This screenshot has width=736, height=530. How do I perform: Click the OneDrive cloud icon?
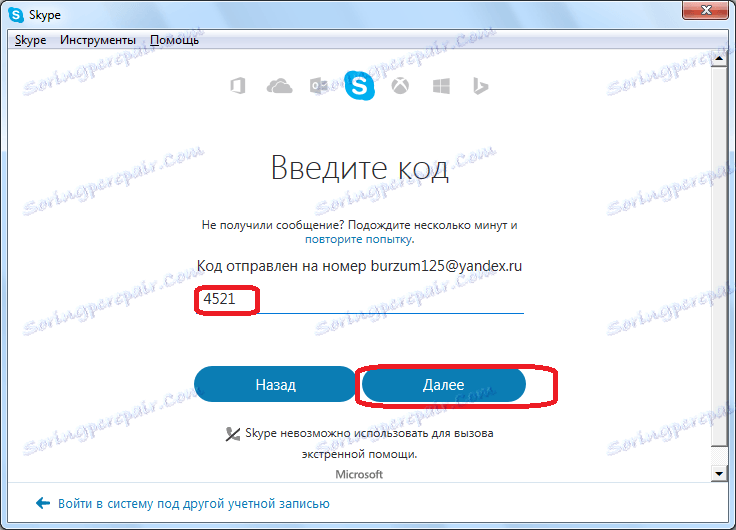point(279,86)
